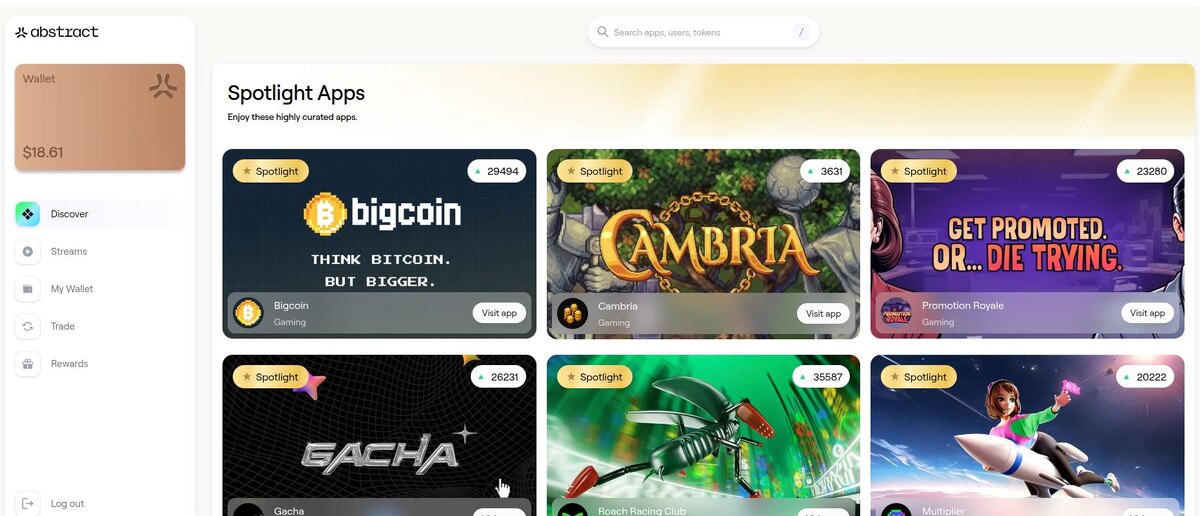Open the Discover sidebar icon
The image size is (1200, 516).
(x=28, y=214)
